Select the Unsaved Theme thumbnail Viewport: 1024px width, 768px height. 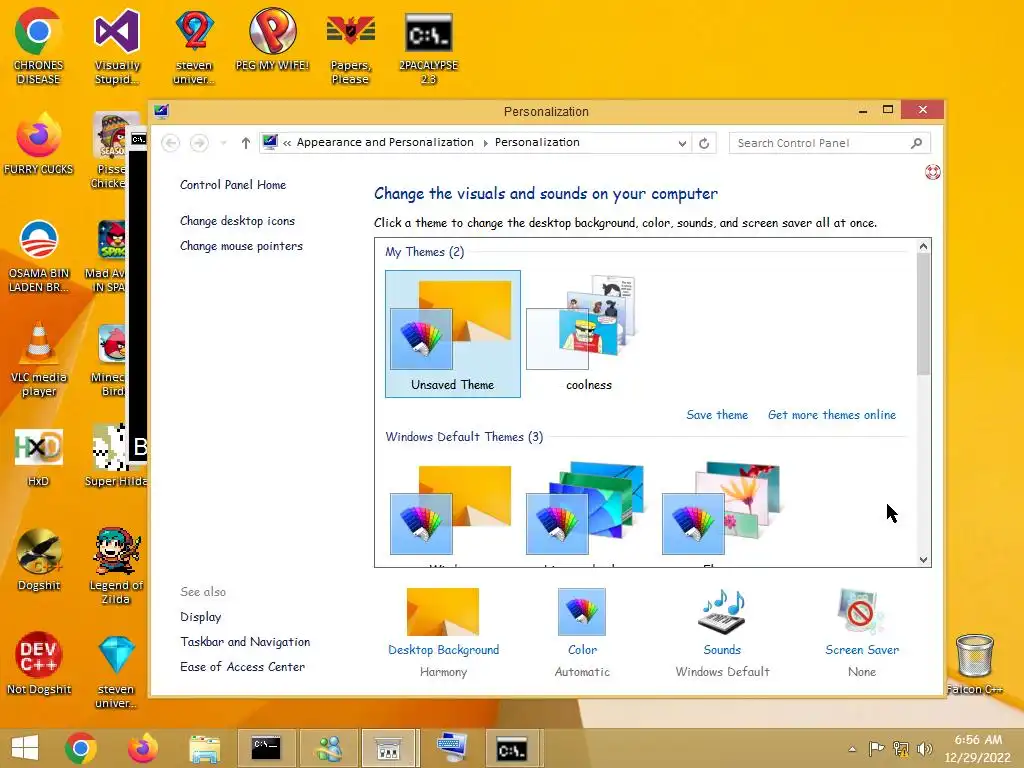coord(453,334)
